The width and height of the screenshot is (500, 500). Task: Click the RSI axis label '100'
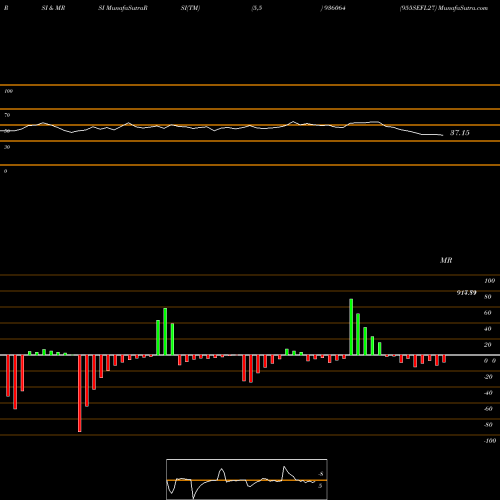pos(8,91)
